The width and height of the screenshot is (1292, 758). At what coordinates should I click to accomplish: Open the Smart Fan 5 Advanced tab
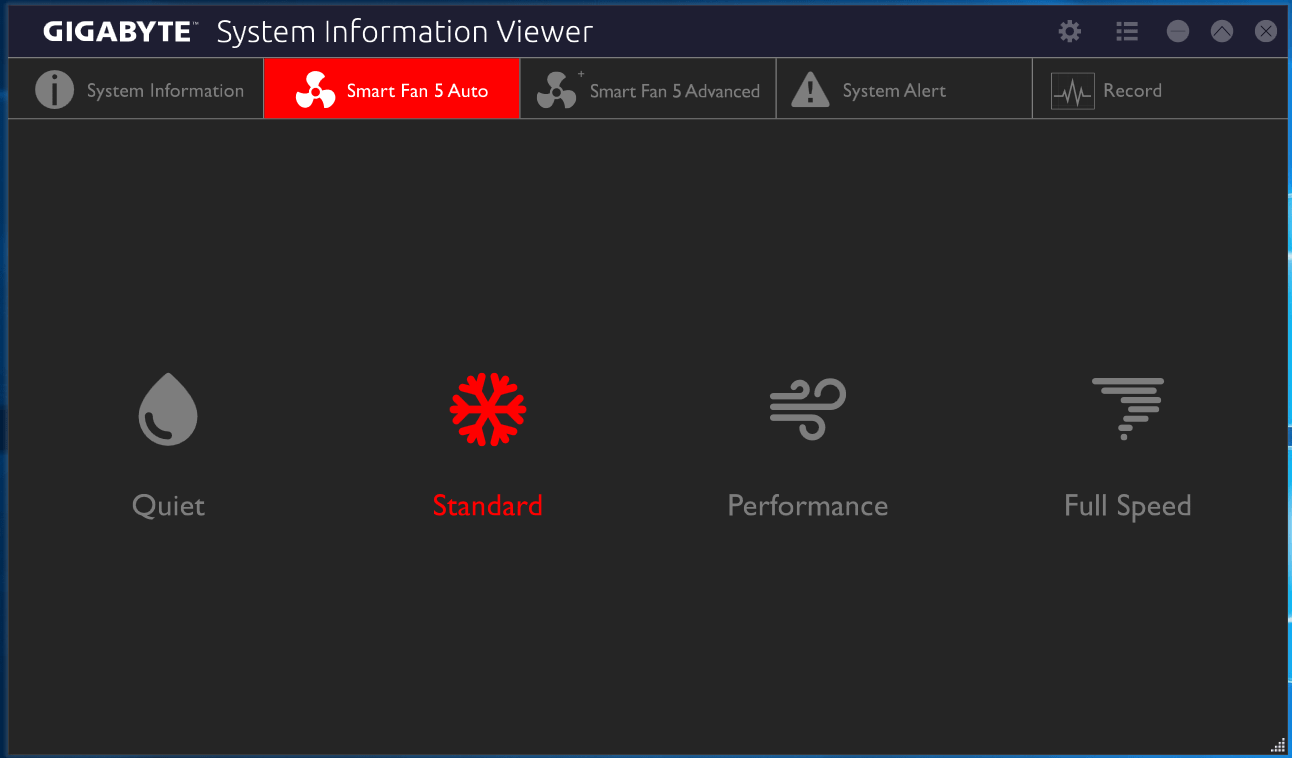coord(648,89)
